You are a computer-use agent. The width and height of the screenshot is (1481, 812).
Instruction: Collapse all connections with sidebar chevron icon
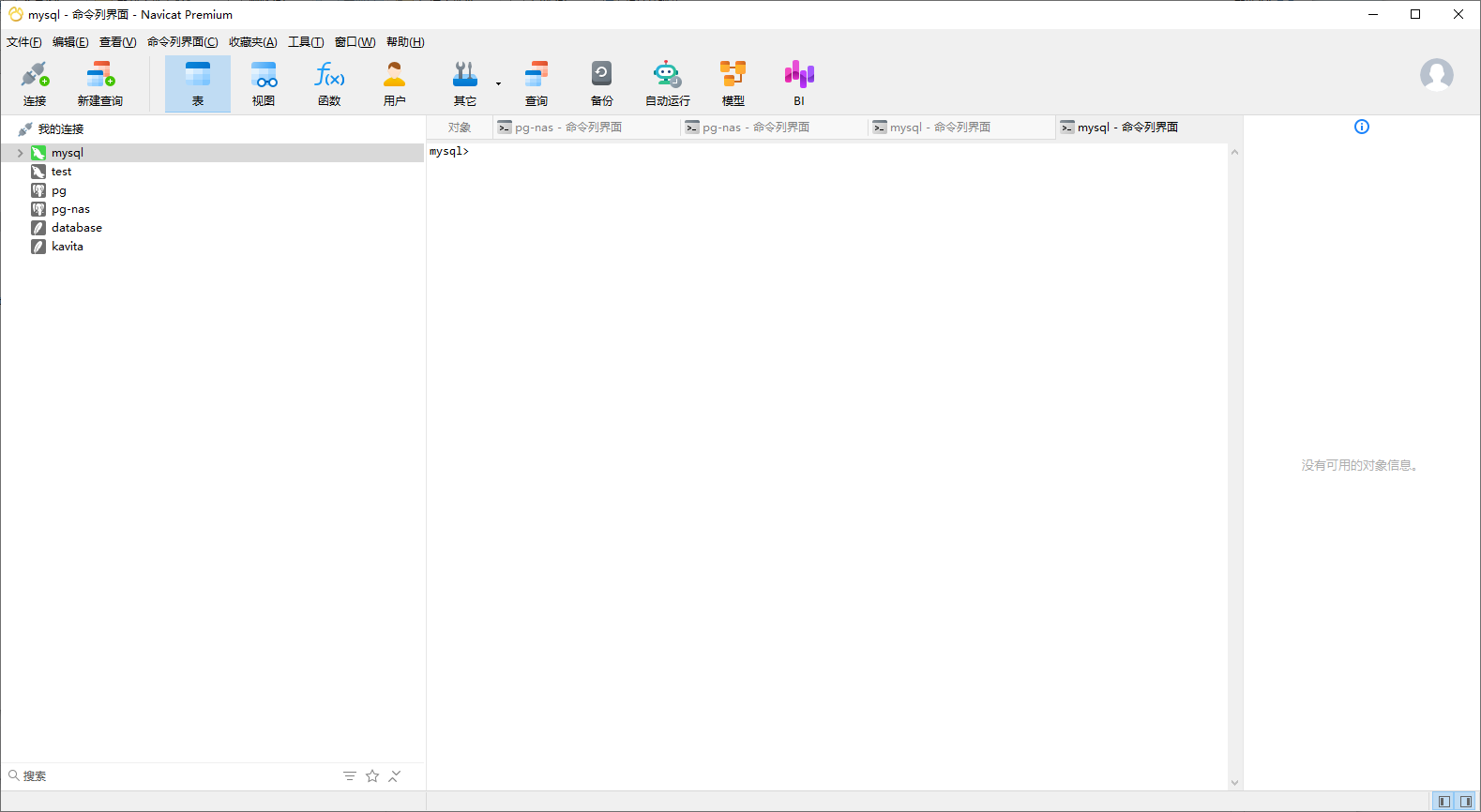tap(395, 776)
